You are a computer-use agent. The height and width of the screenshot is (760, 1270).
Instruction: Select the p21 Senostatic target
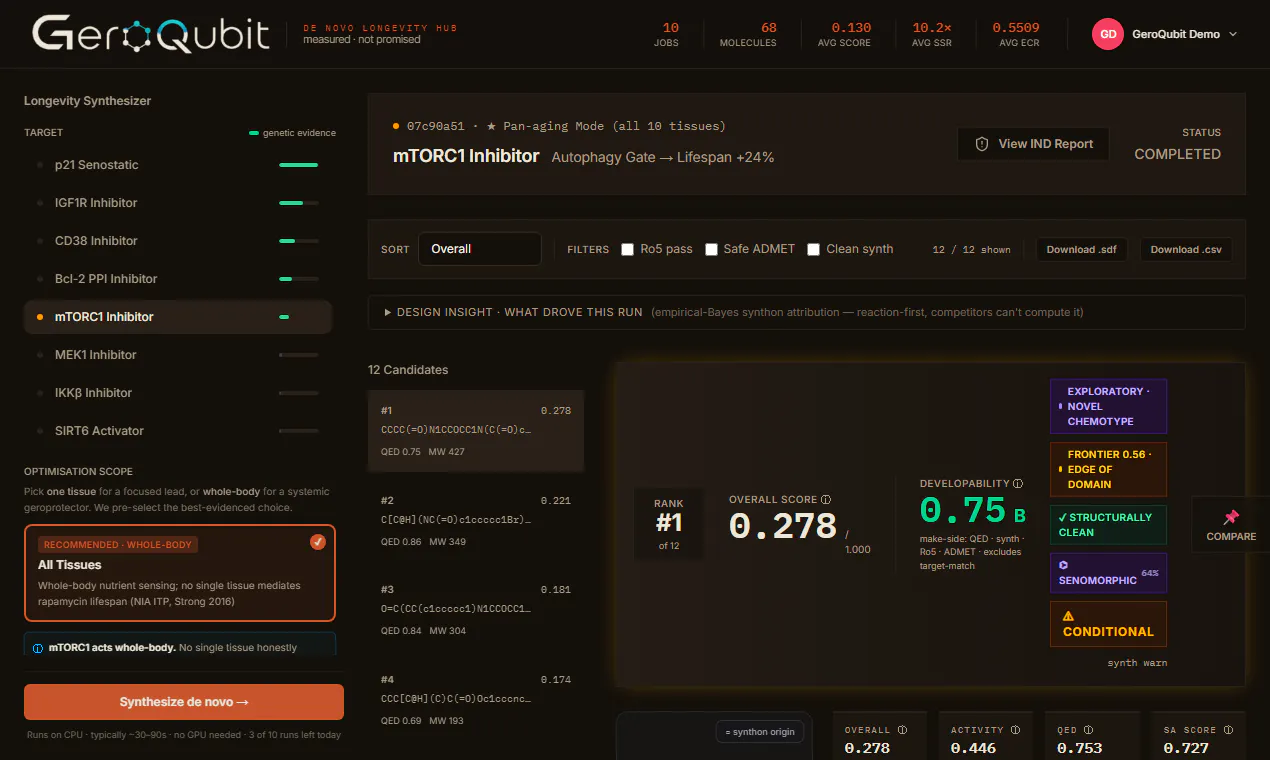(178, 165)
